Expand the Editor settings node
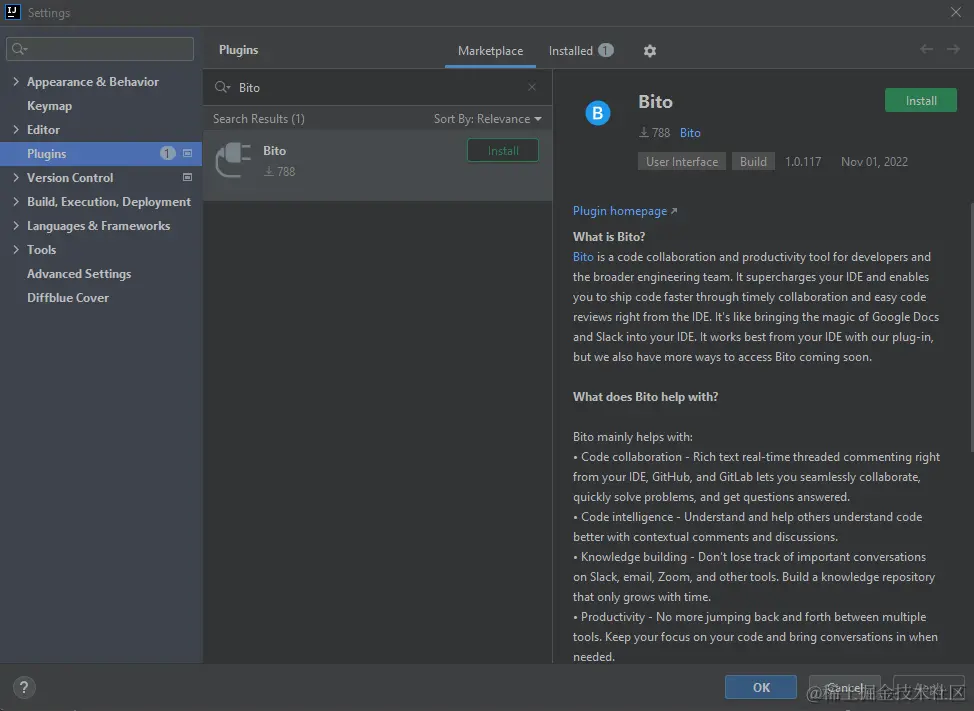 tap(16, 129)
